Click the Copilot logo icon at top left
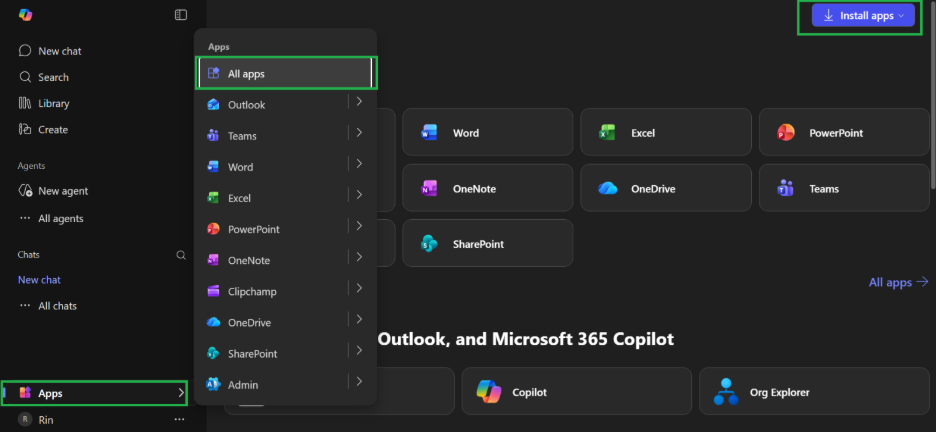 tap(25, 15)
